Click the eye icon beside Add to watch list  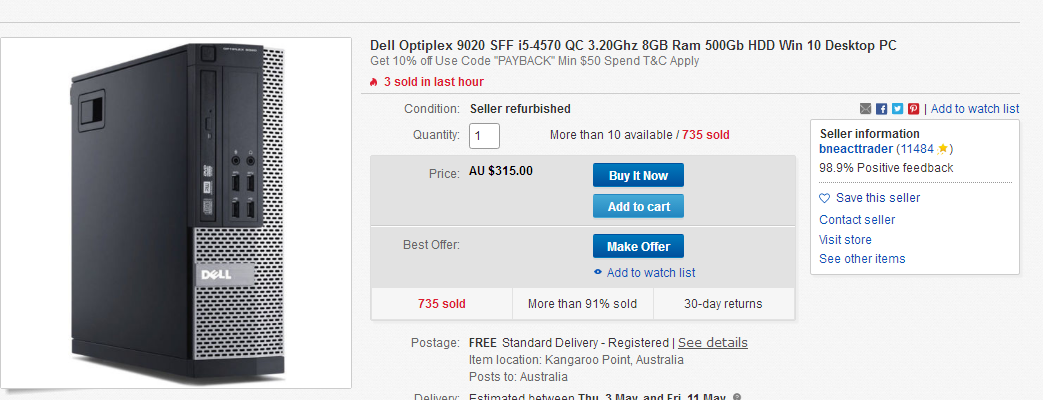pos(598,272)
